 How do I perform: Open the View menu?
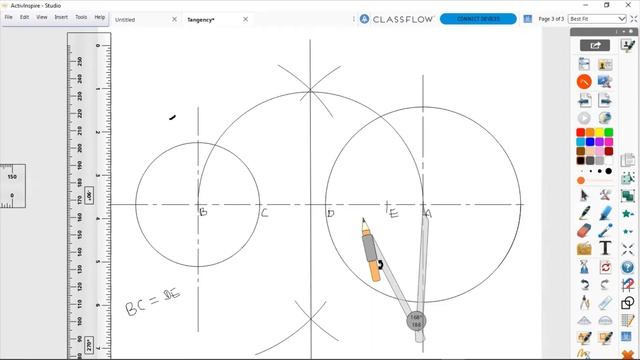pyautogui.click(x=42, y=17)
